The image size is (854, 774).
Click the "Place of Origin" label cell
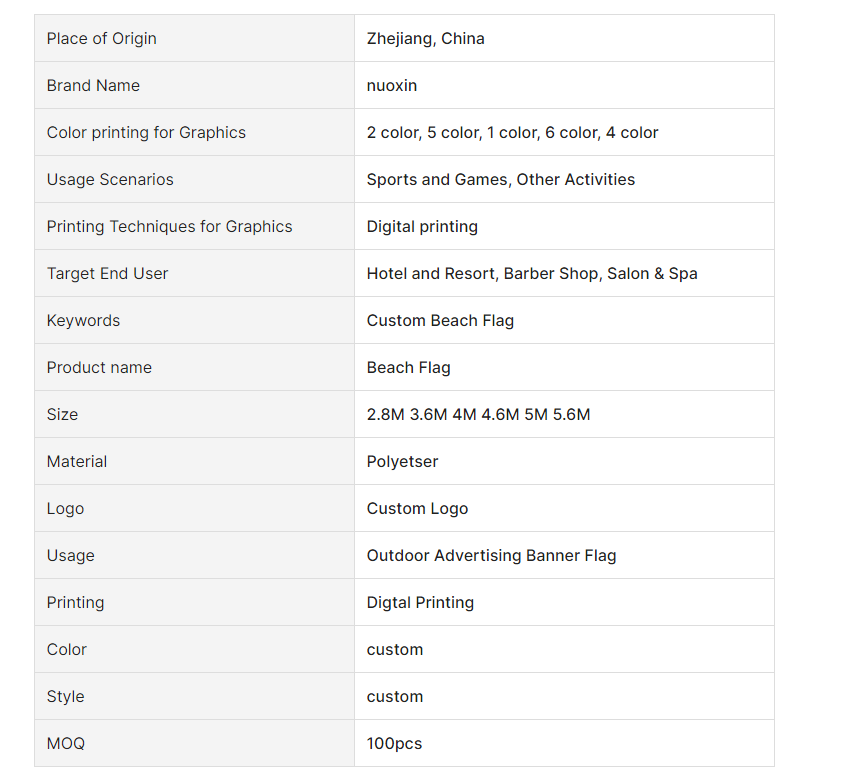(x=101, y=39)
